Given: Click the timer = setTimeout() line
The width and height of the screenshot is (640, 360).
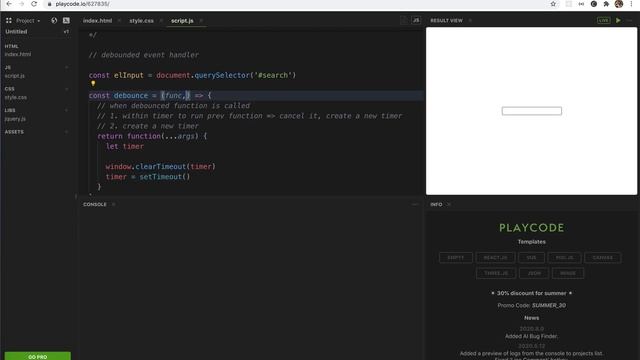Looking at the screenshot, I should click(x=148, y=177).
